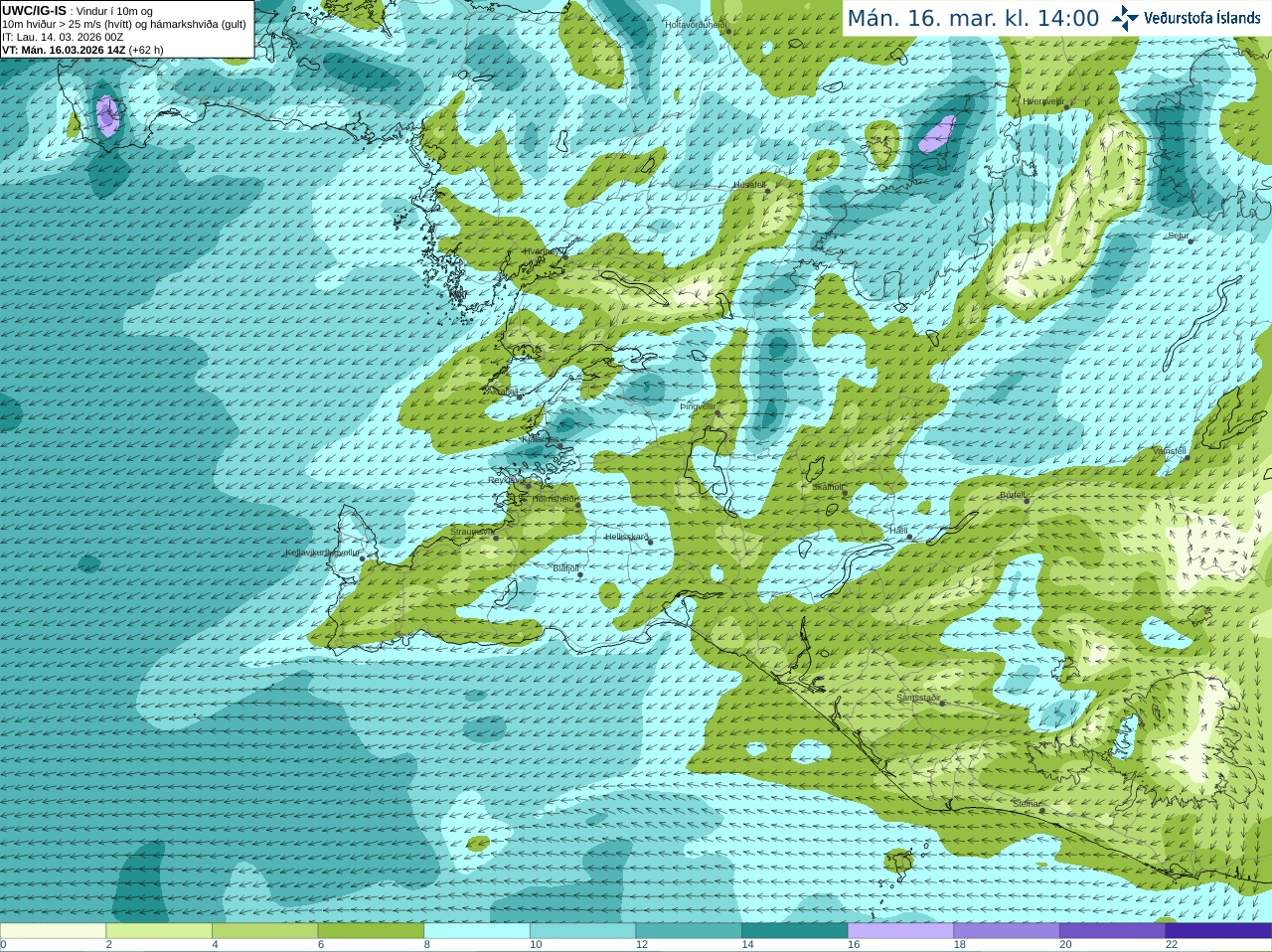Select the 14–16 dark teal legend swatch

(x=795, y=931)
